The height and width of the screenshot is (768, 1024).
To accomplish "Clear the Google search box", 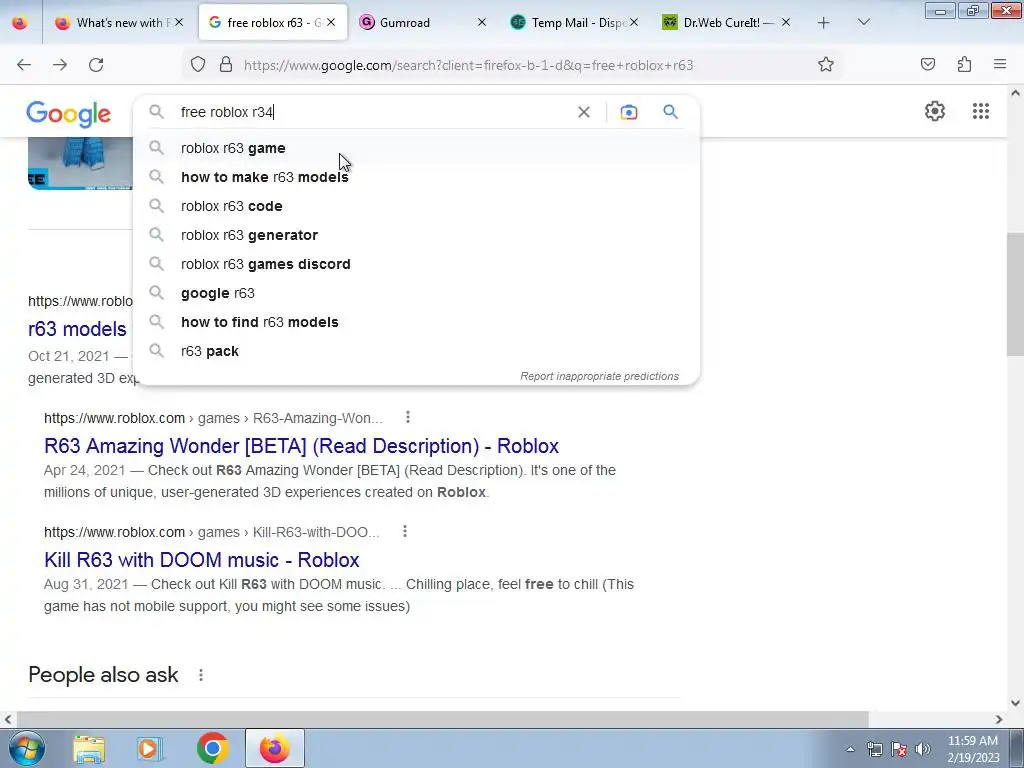I will pyautogui.click(x=584, y=112).
